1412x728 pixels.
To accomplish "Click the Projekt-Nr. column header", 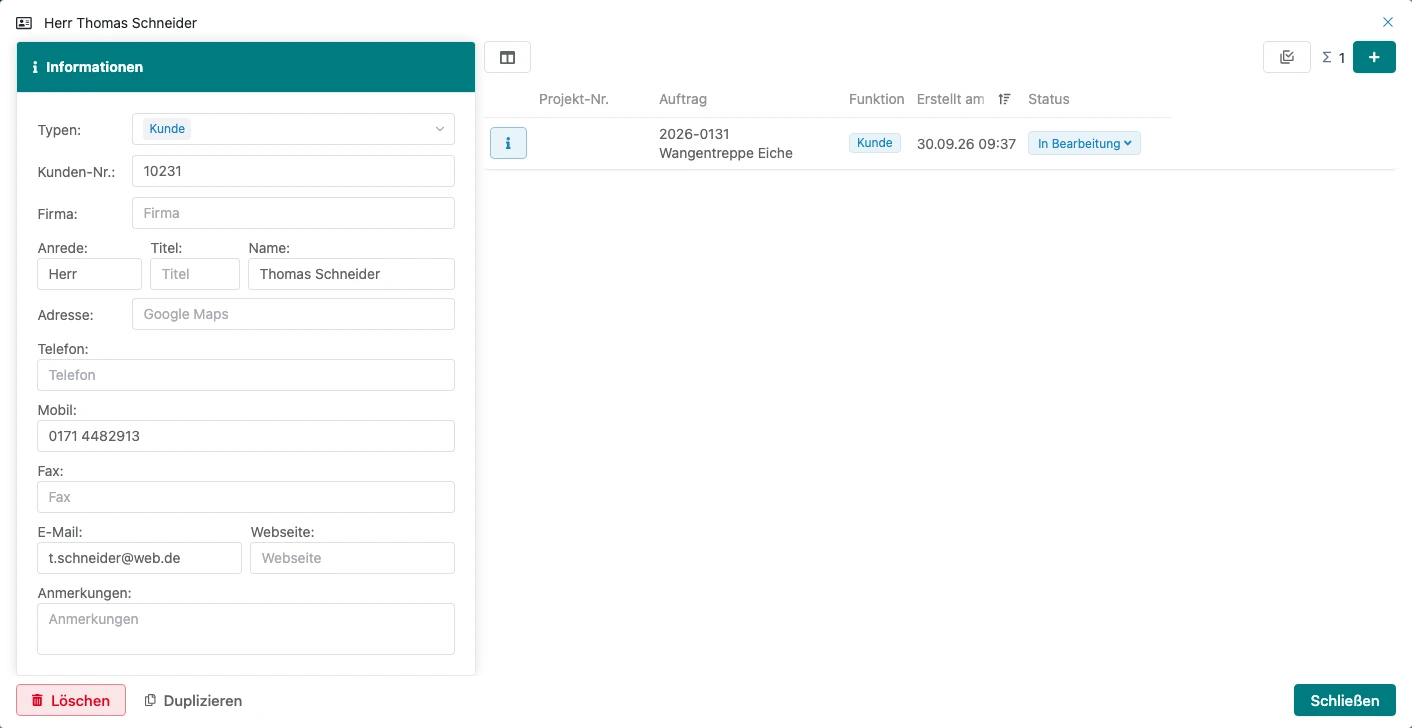I will tap(574, 99).
